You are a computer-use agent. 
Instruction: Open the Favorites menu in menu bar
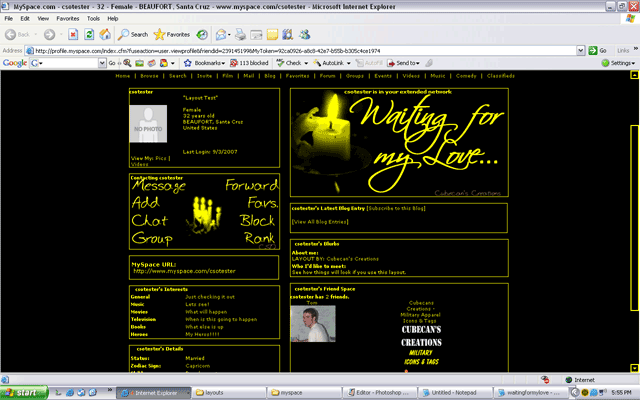[x=68, y=18]
